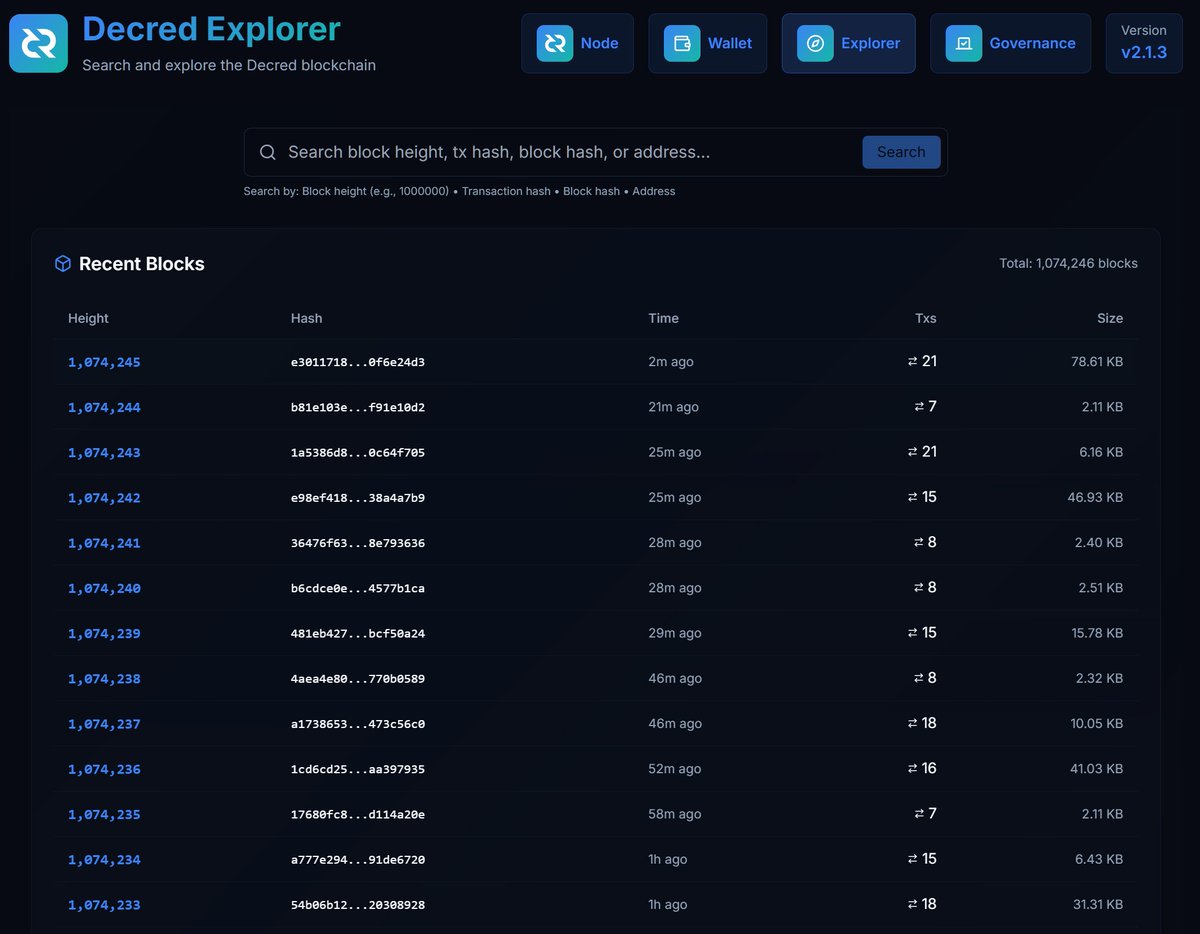1200x934 pixels.
Task: Click the 46.93 KB size value
Action: click(1096, 498)
